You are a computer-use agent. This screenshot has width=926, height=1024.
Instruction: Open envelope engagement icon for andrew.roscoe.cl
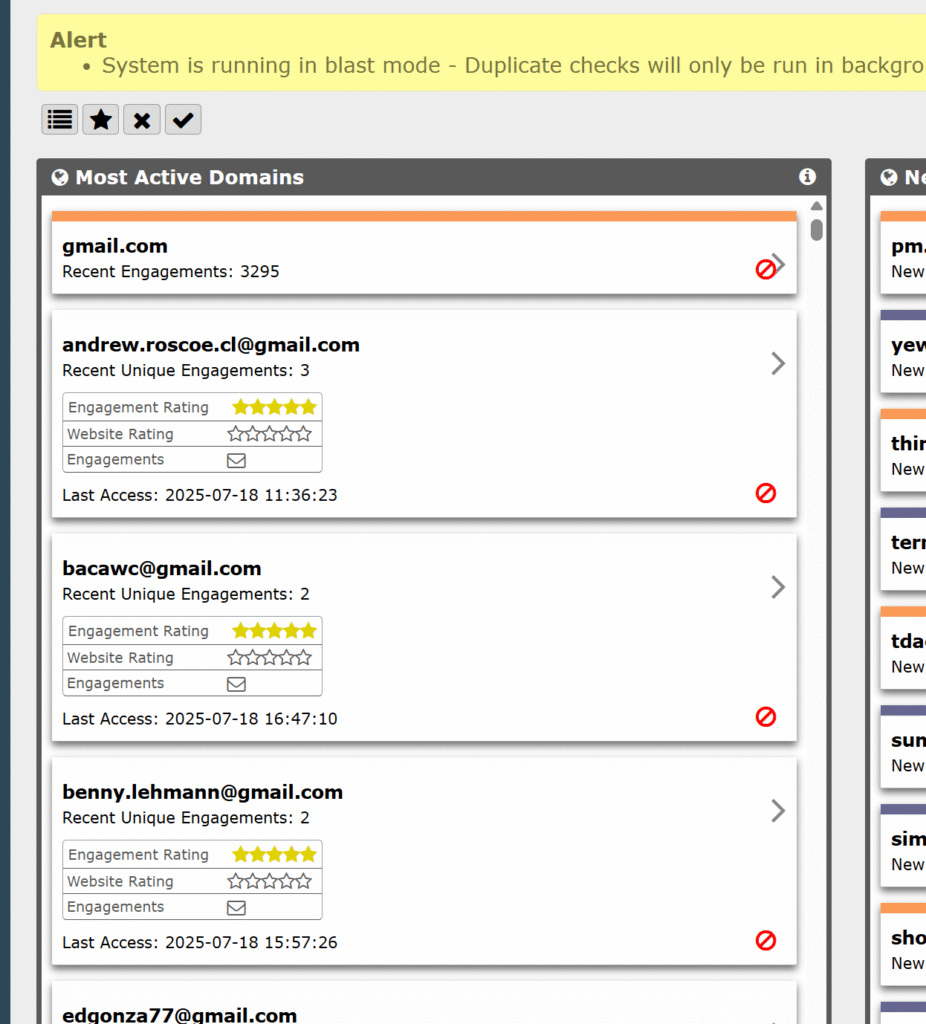tap(236, 461)
